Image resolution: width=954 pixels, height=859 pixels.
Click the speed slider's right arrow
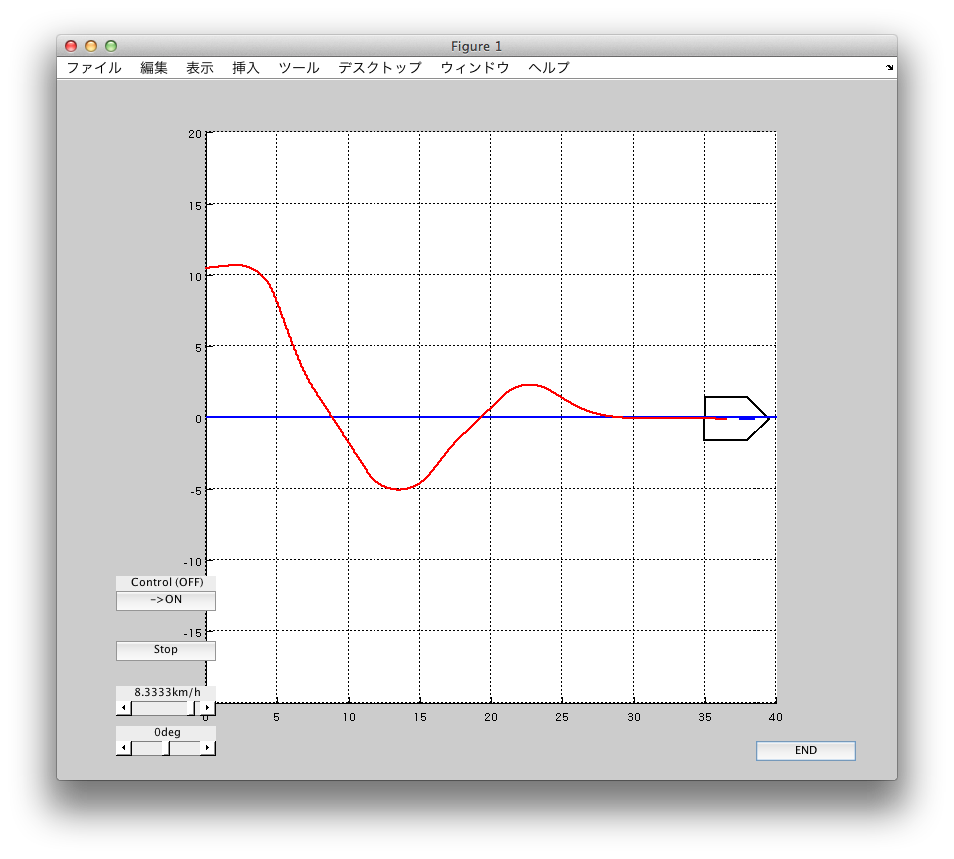[208, 708]
